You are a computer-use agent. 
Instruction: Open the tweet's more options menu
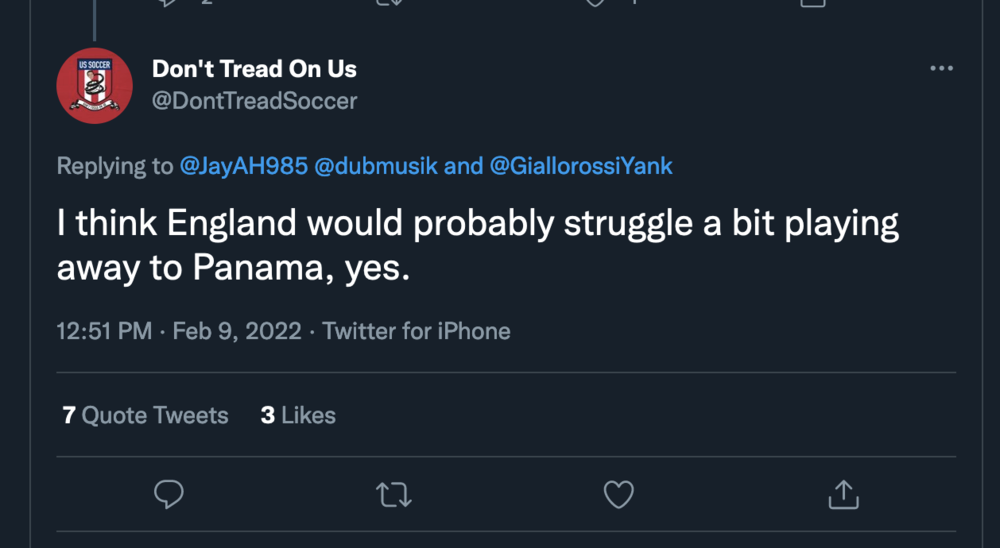point(941,68)
